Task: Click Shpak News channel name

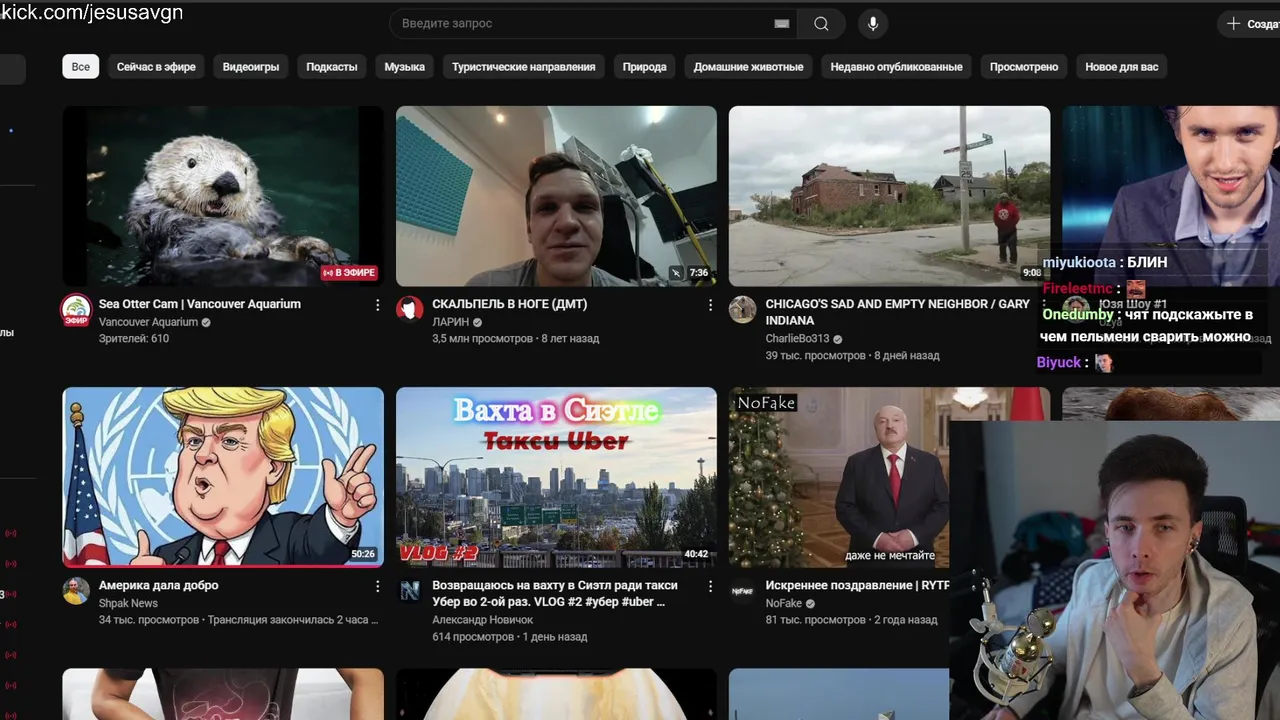Action: point(128,603)
